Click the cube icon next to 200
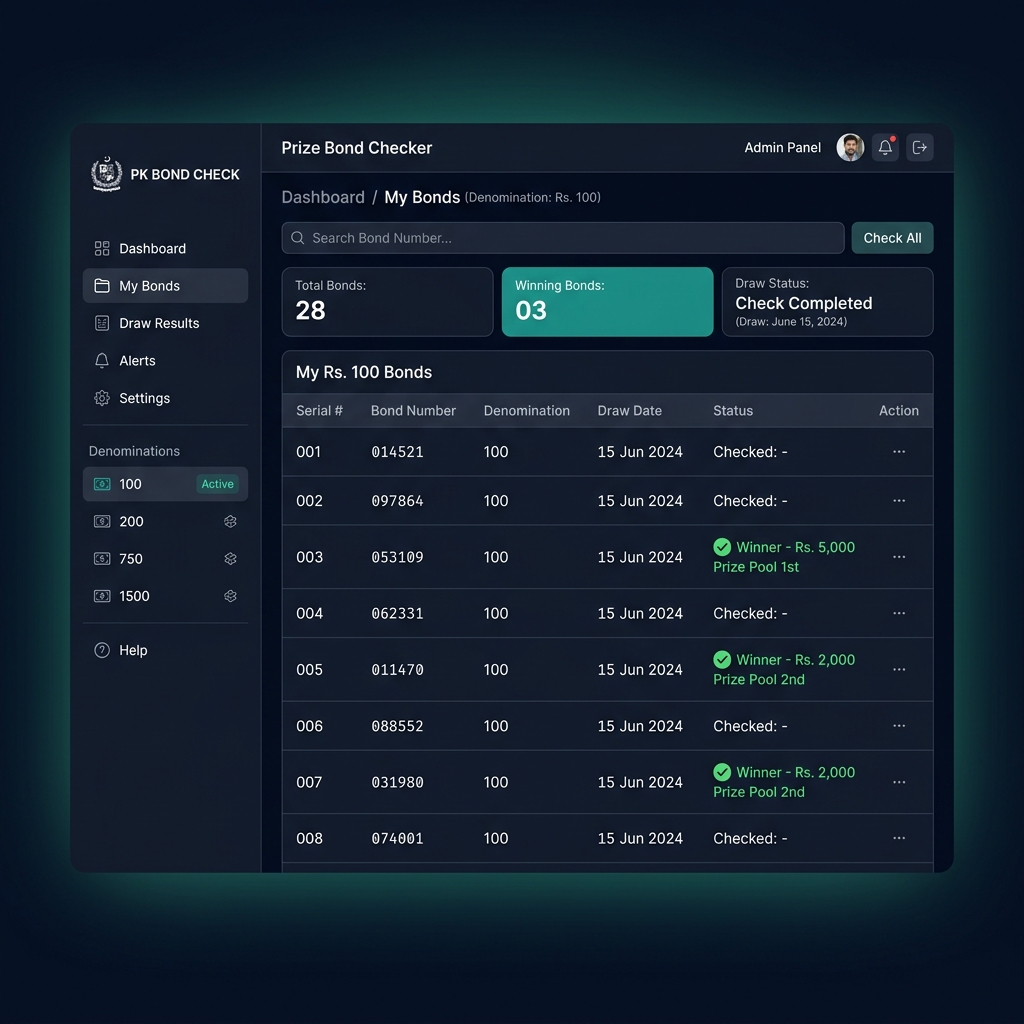Image resolution: width=1024 pixels, height=1024 pixels. [x=231, y=522]
